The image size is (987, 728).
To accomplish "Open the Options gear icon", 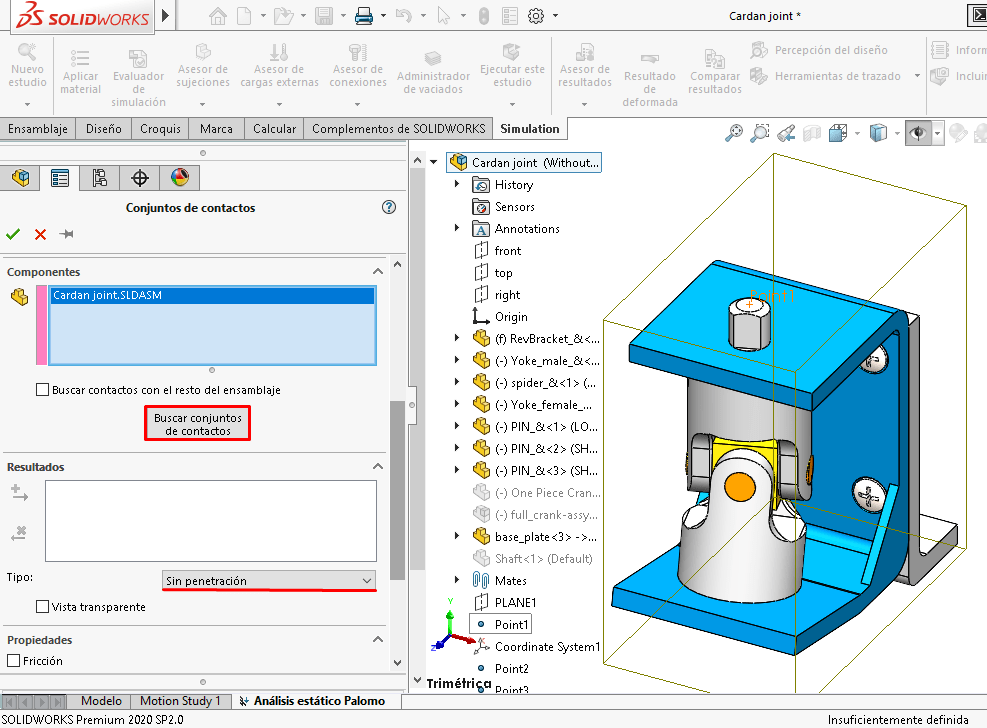I will tap(536, 16).
